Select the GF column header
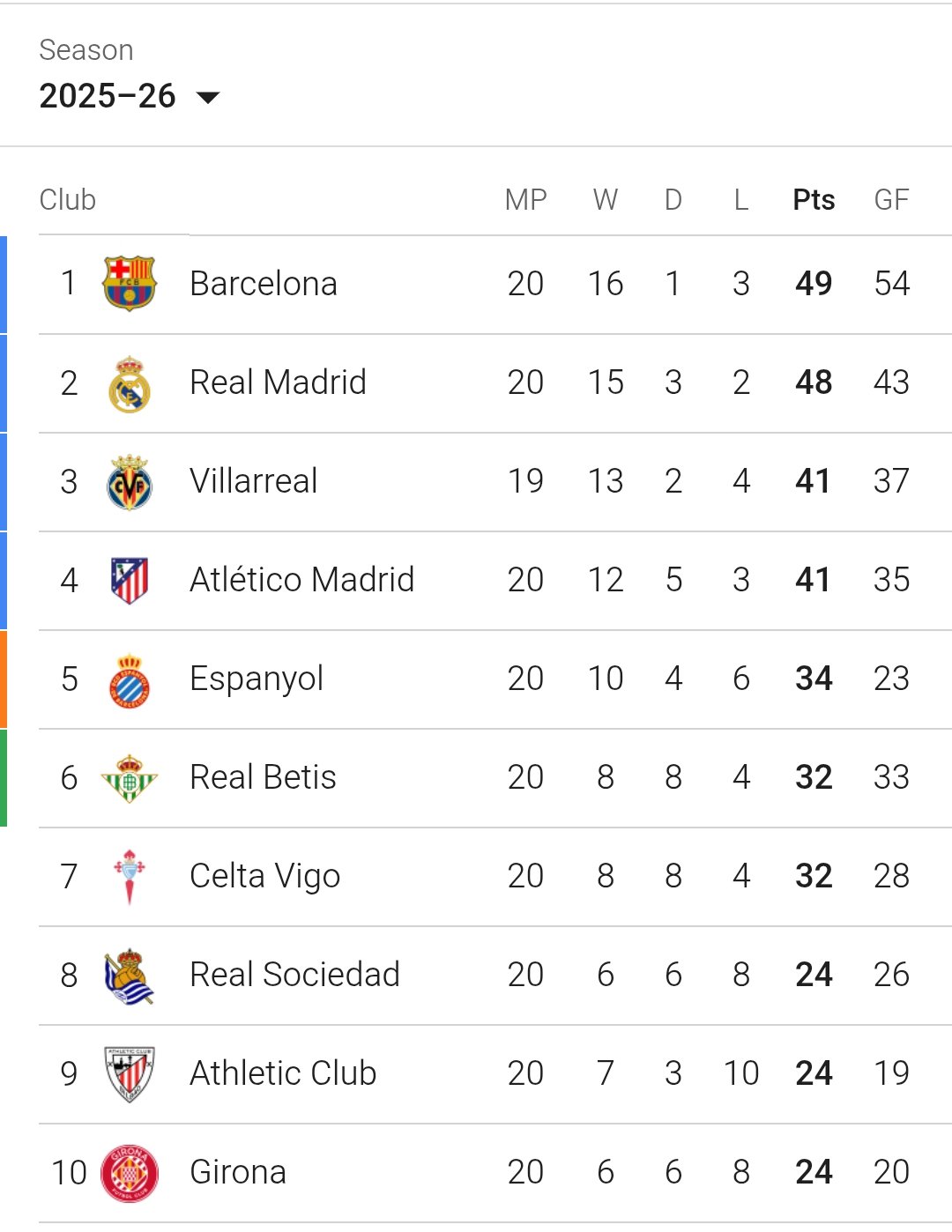 (x=891, y=200)
